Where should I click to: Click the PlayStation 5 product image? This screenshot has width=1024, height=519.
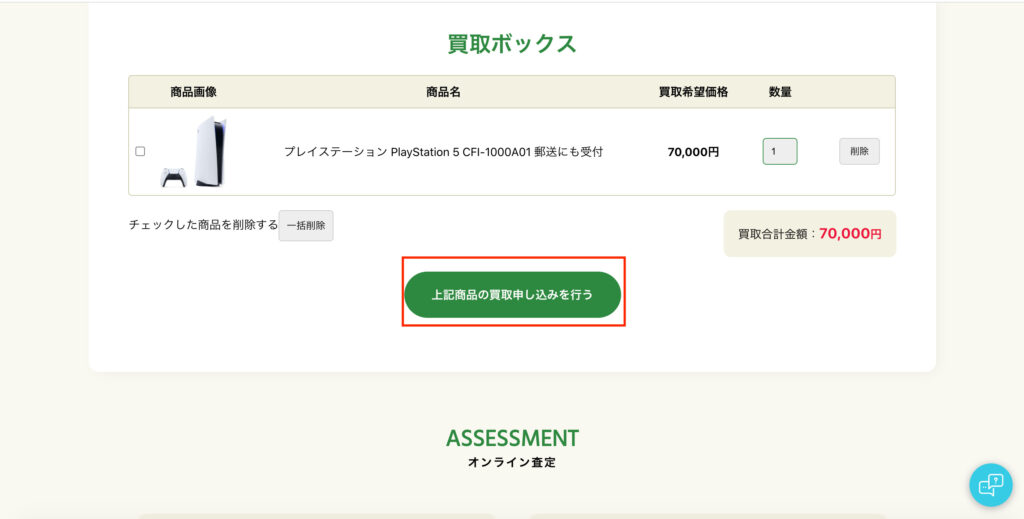point(194,151)
